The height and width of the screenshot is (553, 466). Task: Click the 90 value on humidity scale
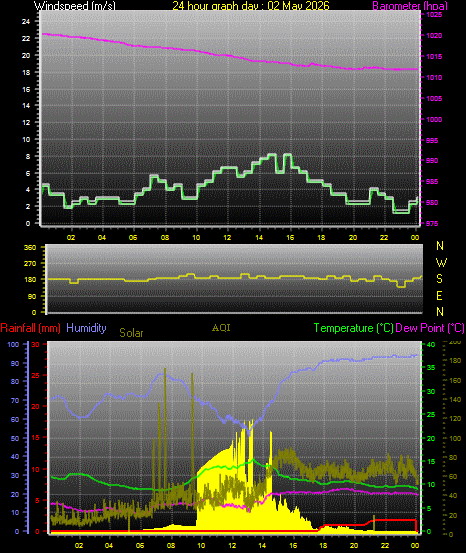point(15,364)
